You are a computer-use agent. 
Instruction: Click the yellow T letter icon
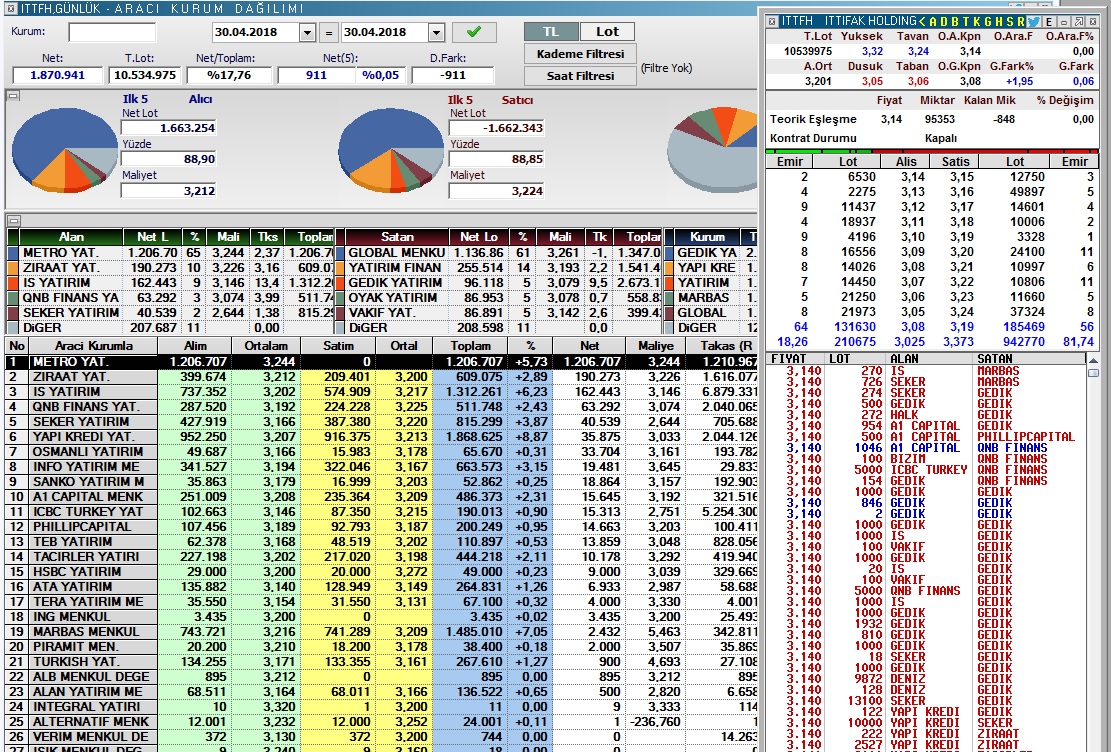point(965,21)
